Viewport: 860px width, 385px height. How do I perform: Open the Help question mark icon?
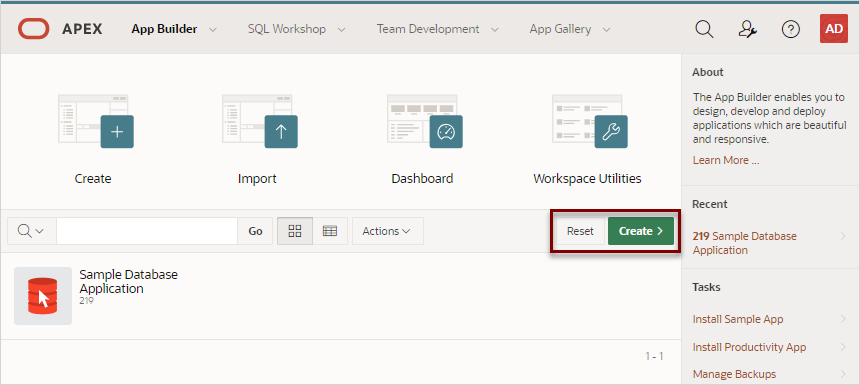(790, 29)
